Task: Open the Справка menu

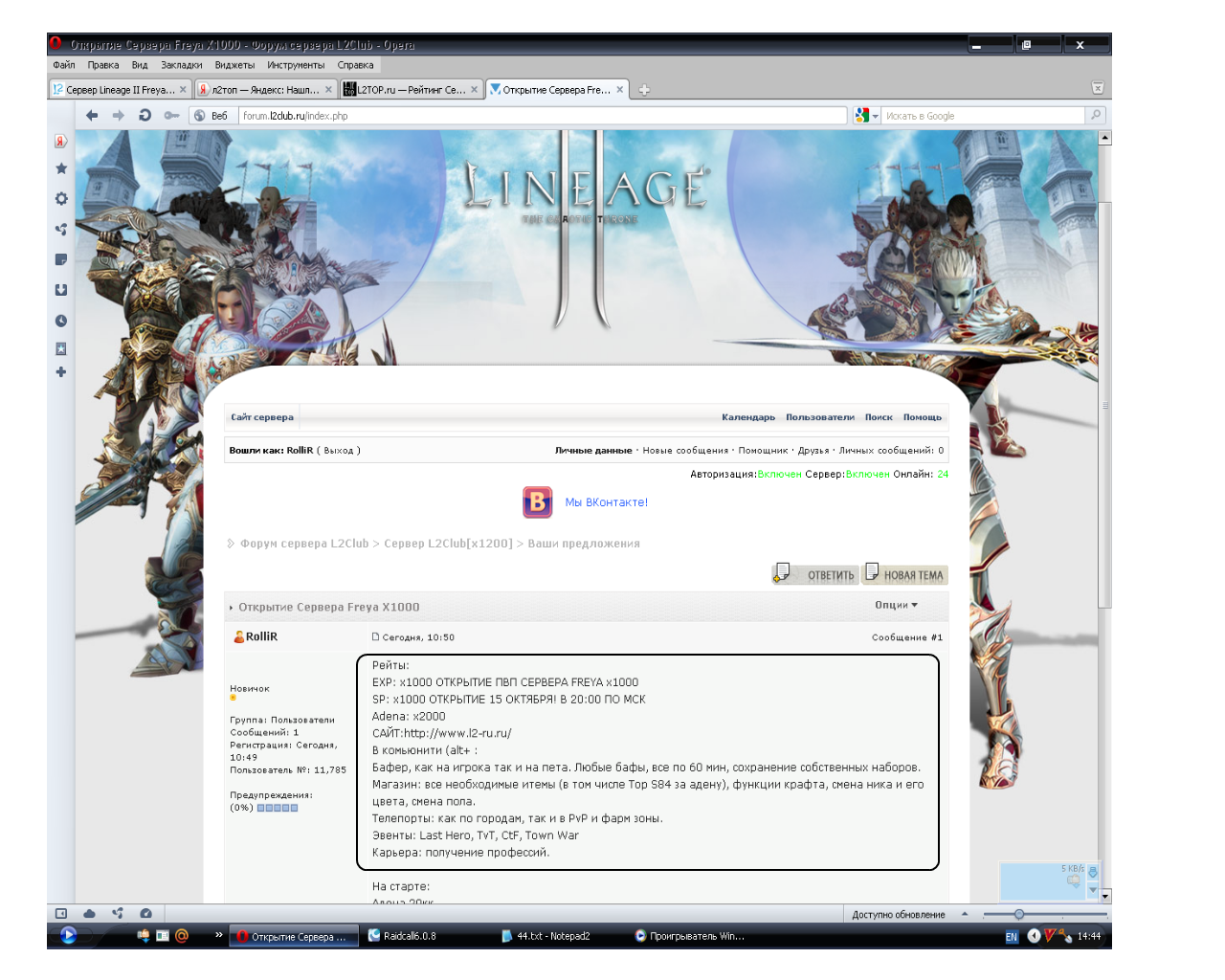Action: 355,65
